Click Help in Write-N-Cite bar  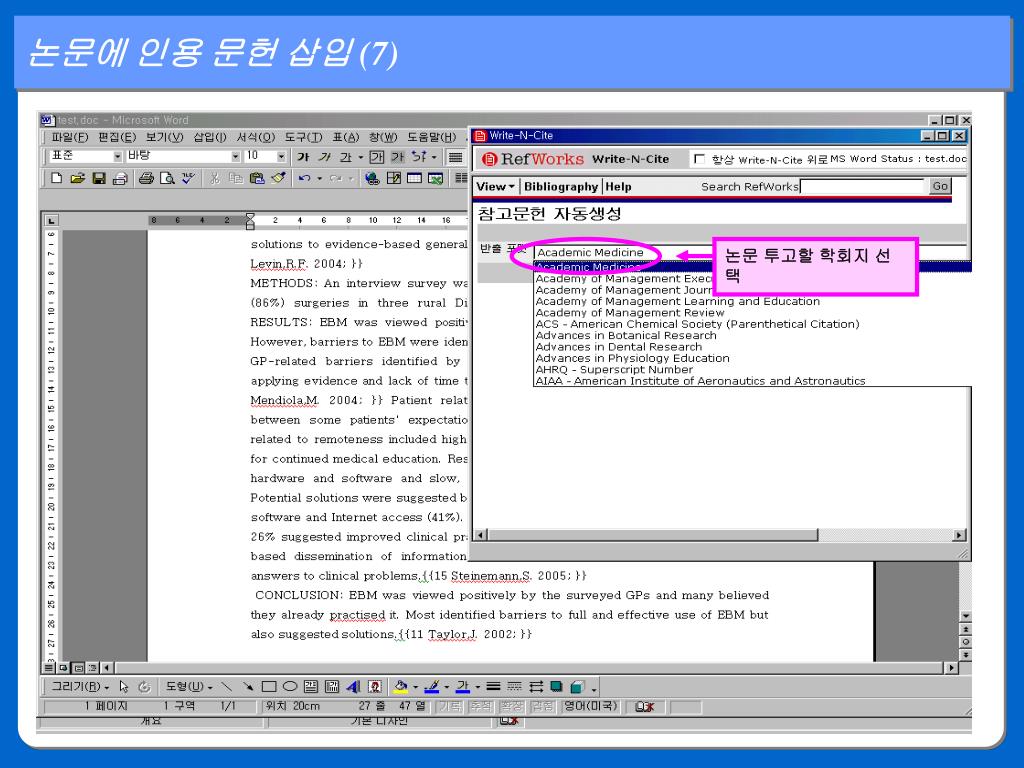pyautogui.click(x=618, y=187)
